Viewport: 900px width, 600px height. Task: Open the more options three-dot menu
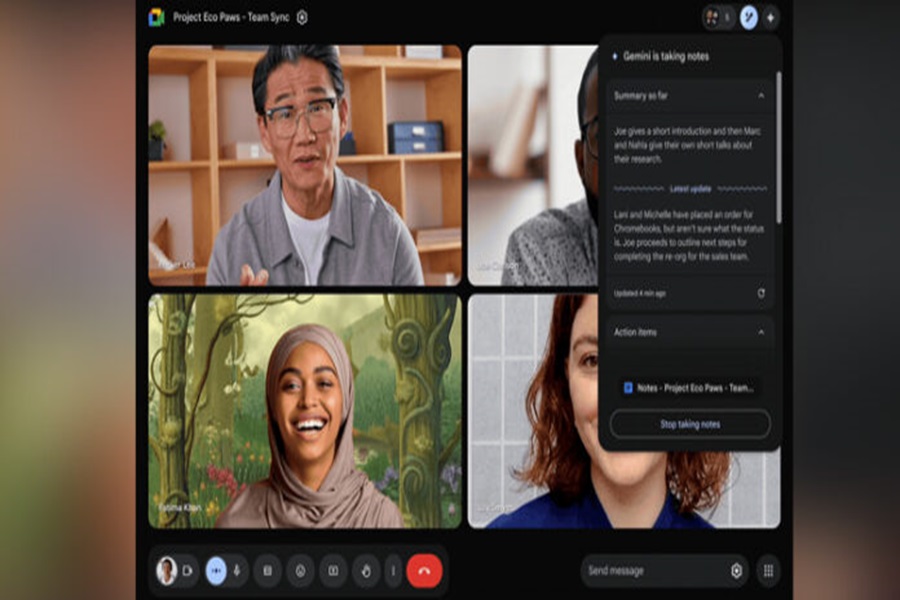393,570
